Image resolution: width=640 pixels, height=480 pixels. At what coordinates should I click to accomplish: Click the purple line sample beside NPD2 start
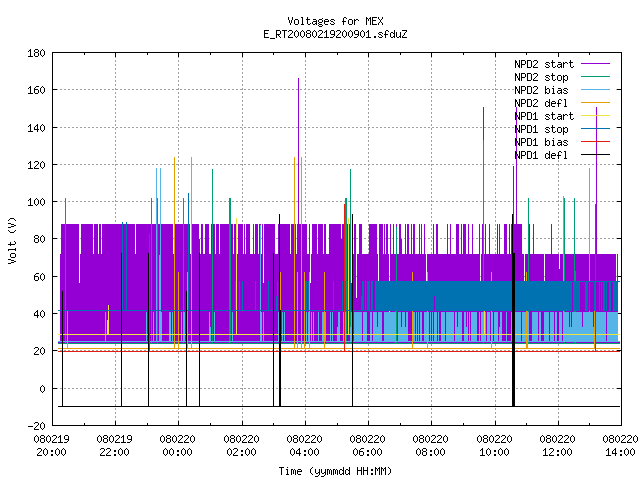(x=595, y=64)
